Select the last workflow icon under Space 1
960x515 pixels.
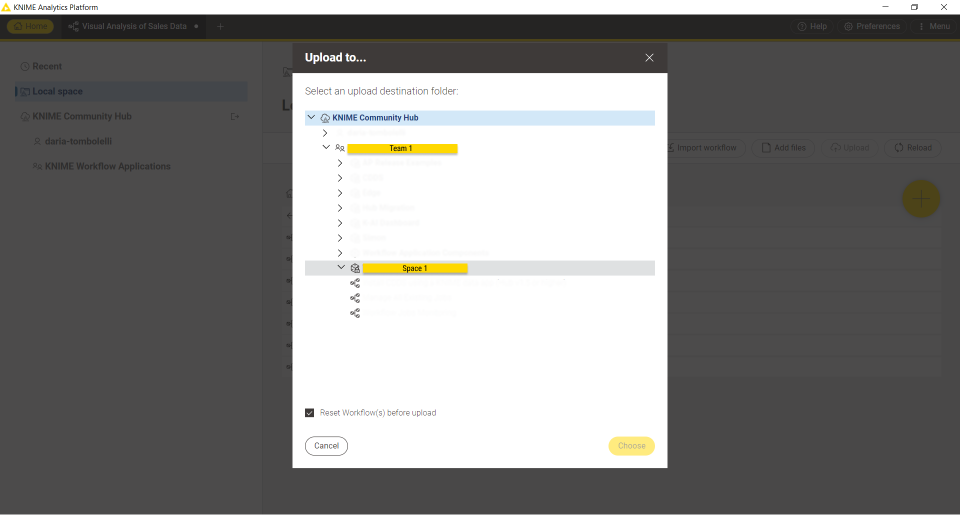355,313
